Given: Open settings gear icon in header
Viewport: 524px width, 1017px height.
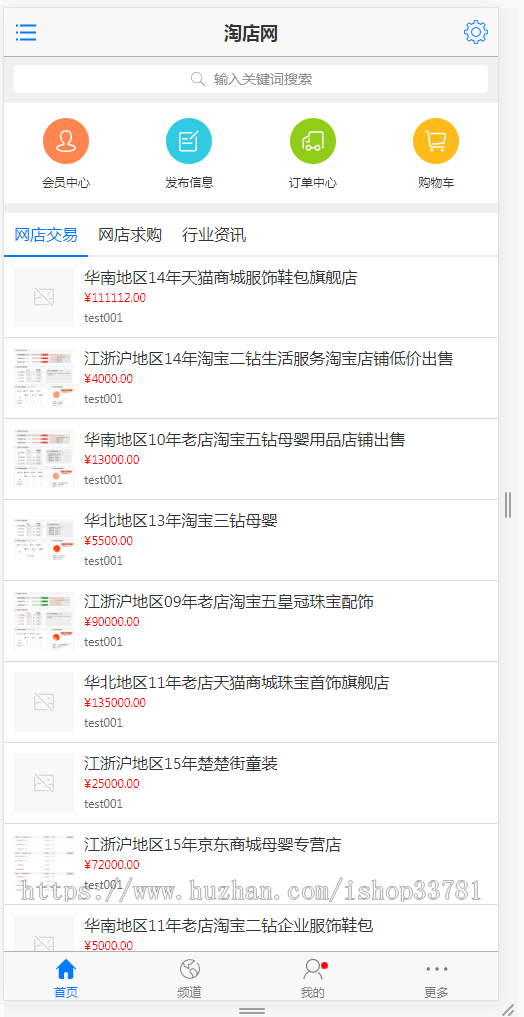Looking at the screenshot, I should click(475, 32).
